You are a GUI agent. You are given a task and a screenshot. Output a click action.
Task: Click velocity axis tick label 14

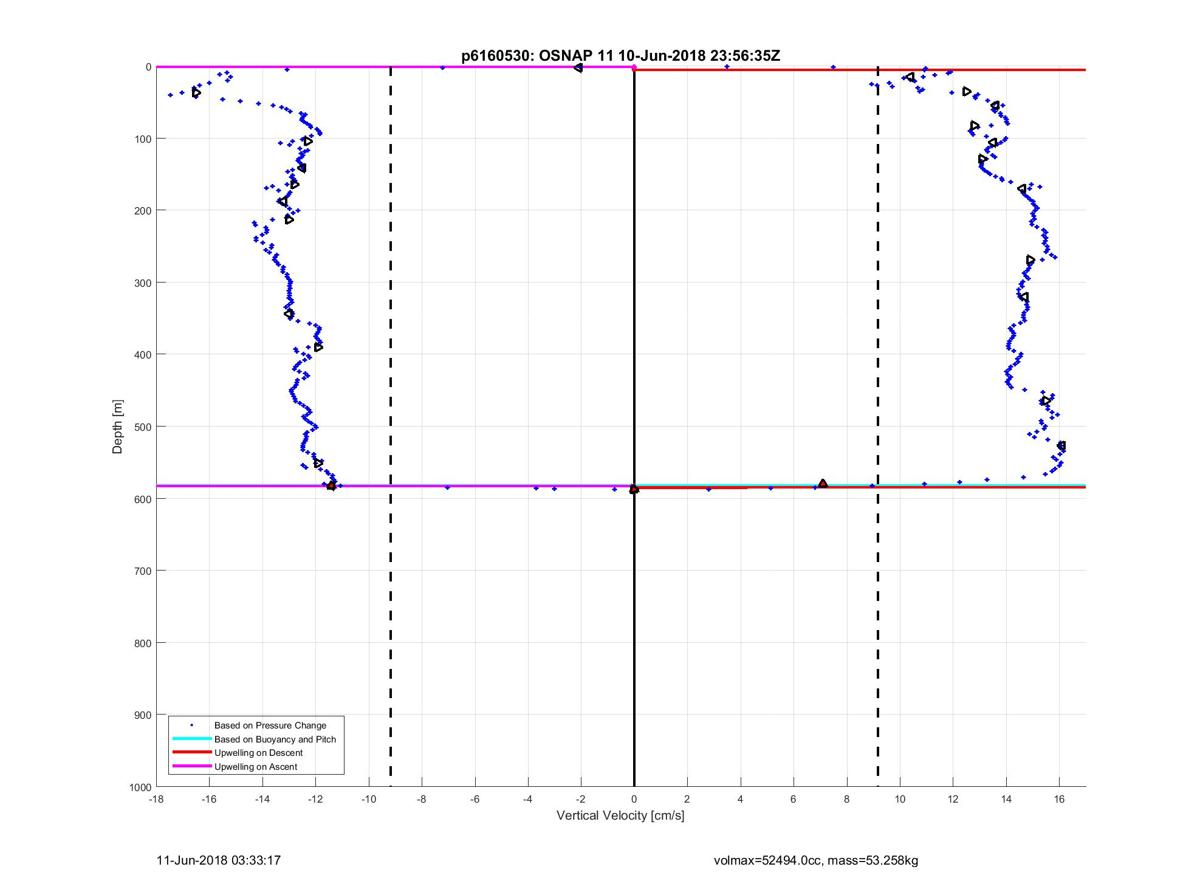point(1005,799)
